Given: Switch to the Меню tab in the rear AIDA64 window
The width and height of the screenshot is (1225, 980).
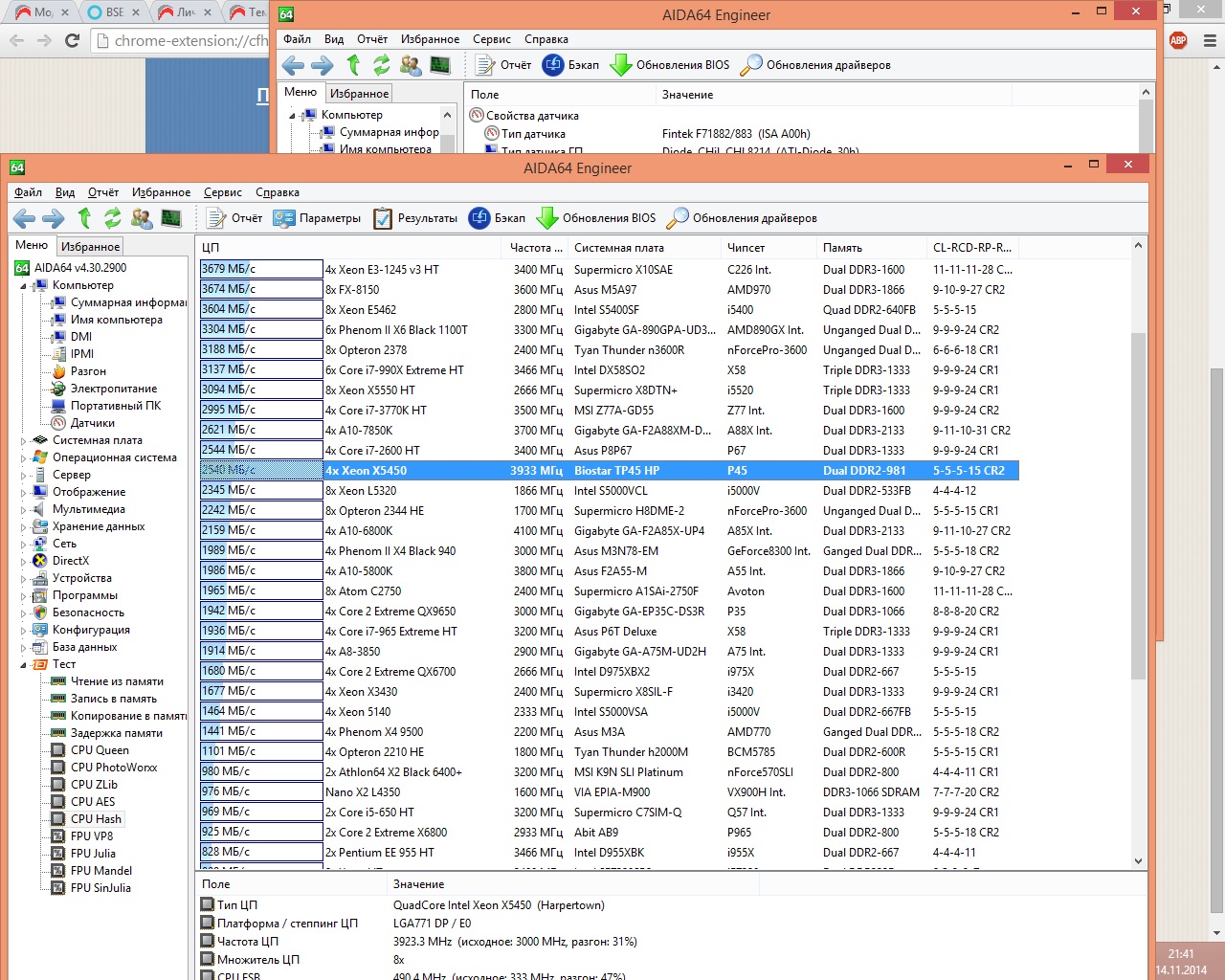Looking at the screenshot, I should point(301,92).
